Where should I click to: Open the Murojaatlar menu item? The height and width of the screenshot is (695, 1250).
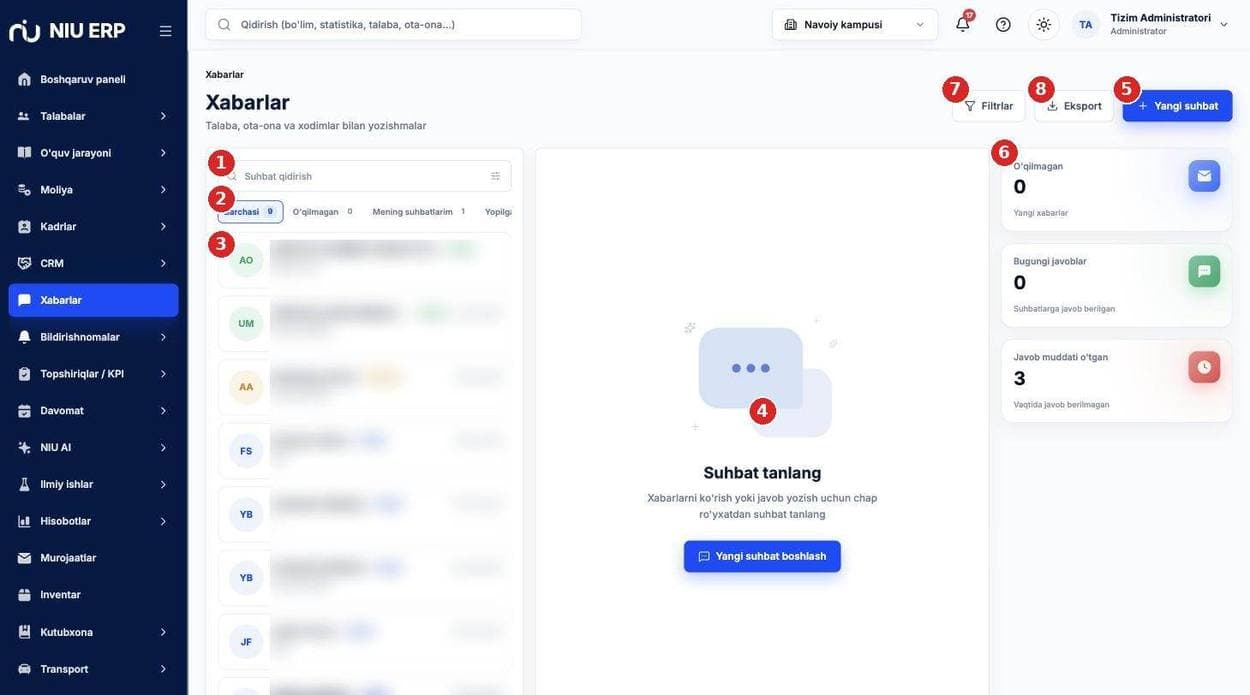[93, 558]
